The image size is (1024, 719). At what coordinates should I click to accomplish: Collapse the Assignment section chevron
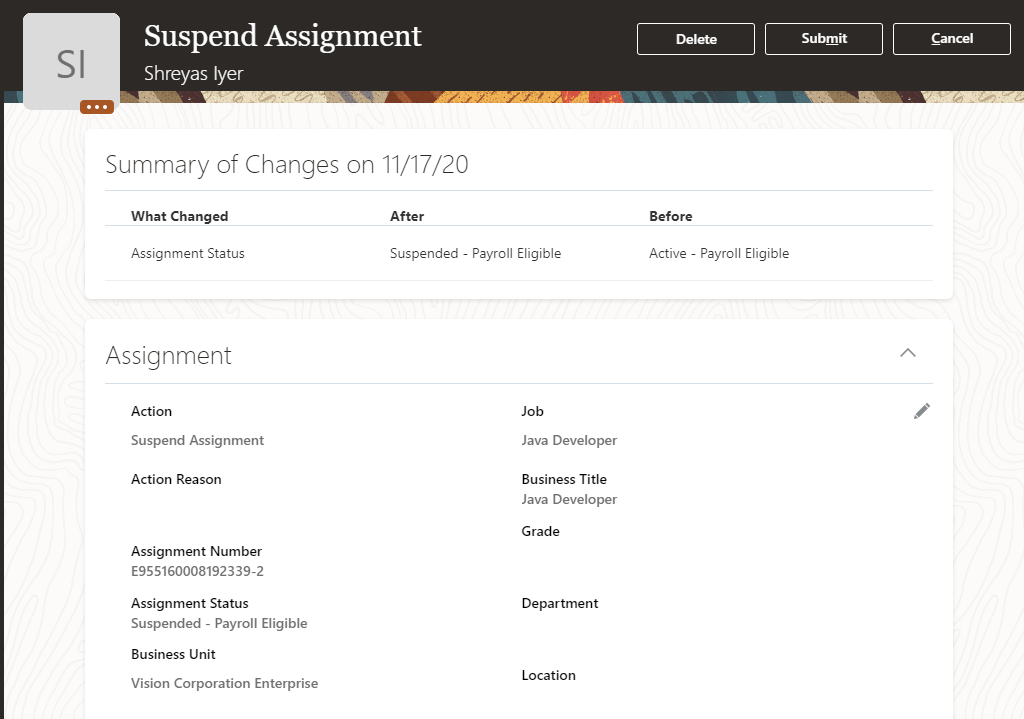[908, 353]
